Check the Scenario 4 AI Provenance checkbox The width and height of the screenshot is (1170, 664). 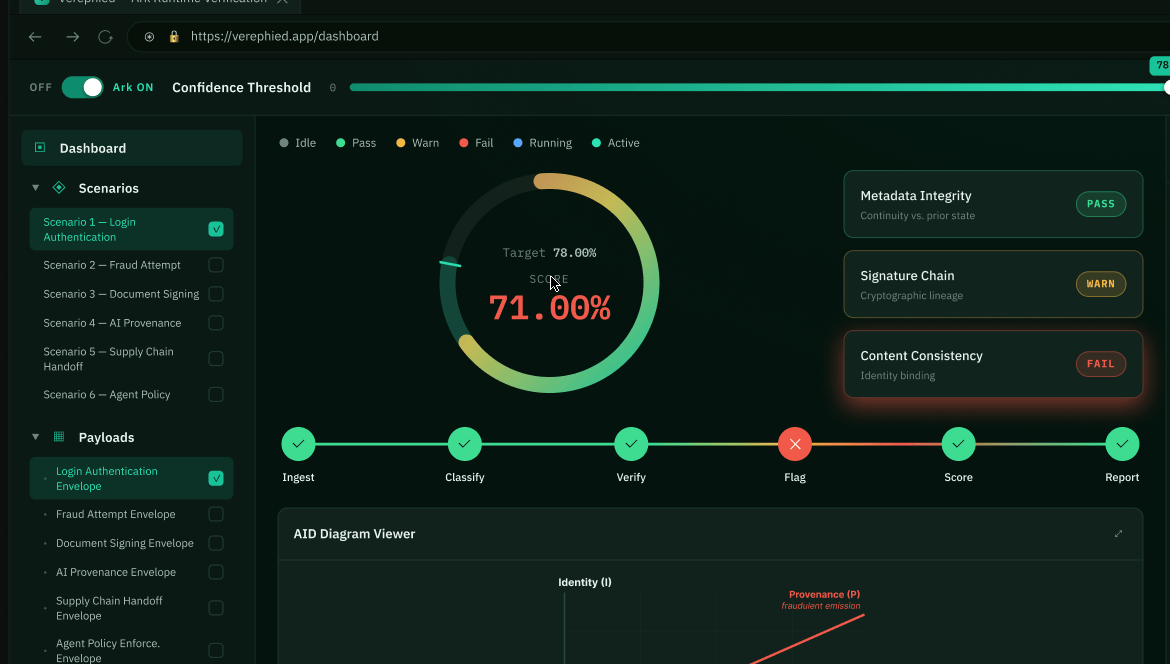[x=216, y=323]
